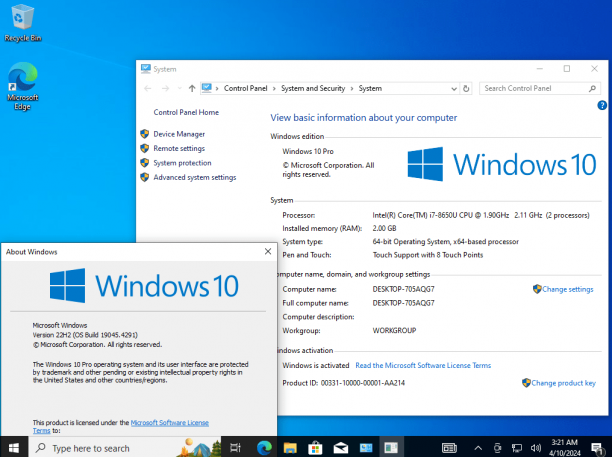This screenshot has height=457, width=612.
Task: Open Task View on the taskbar
Action: click(x=235, y=448)
